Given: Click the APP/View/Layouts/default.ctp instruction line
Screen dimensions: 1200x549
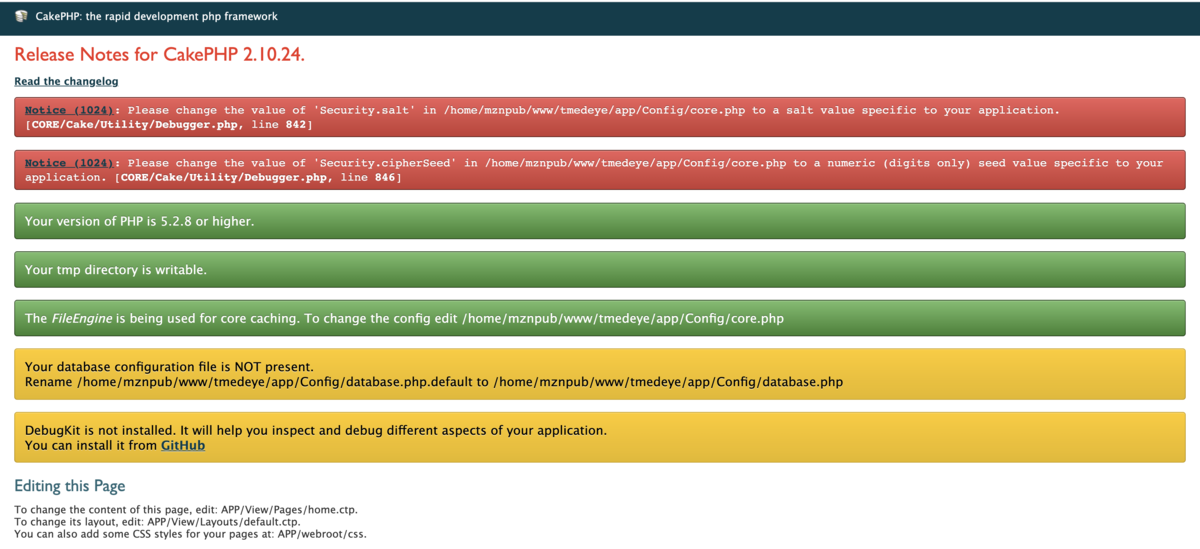Looking at the screenshot, I should (157, 522).
